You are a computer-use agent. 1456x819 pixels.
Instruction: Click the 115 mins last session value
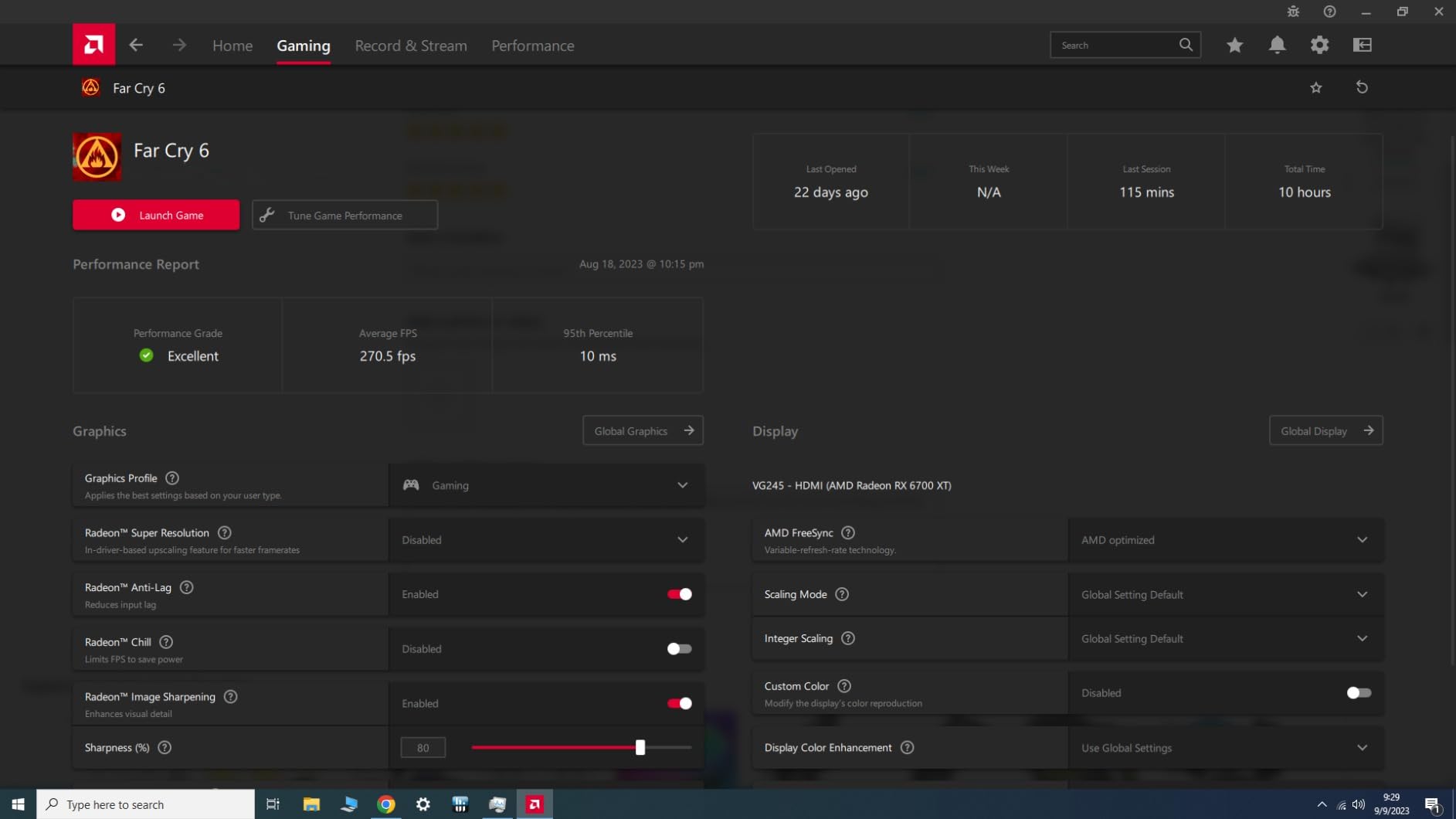pyautogui.click(x=1146, y=192)
